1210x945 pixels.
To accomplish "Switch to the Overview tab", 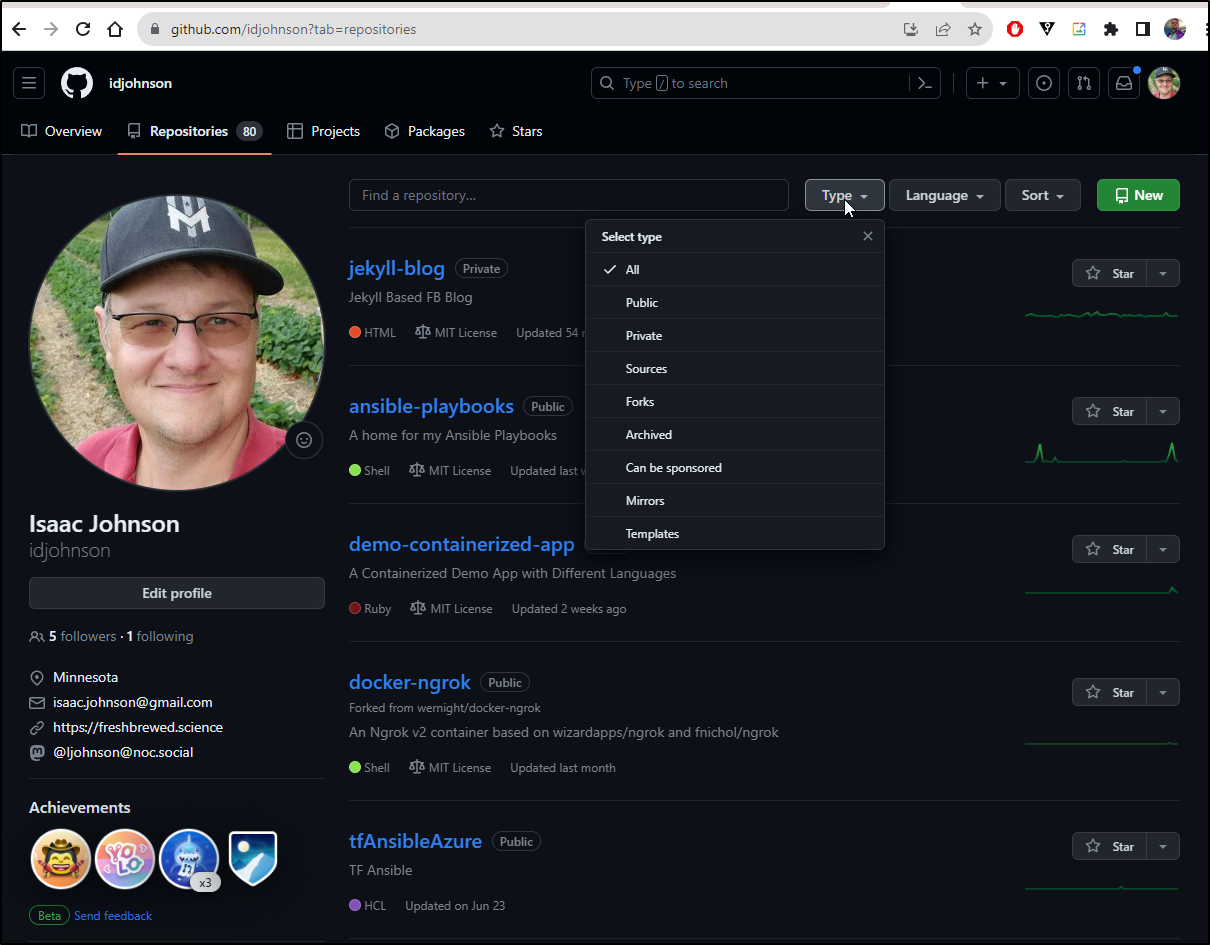I will tap(62, 131).
